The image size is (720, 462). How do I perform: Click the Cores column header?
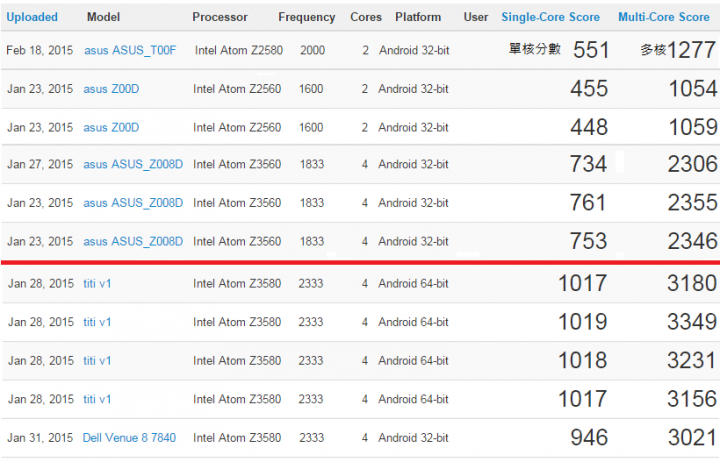366,17
